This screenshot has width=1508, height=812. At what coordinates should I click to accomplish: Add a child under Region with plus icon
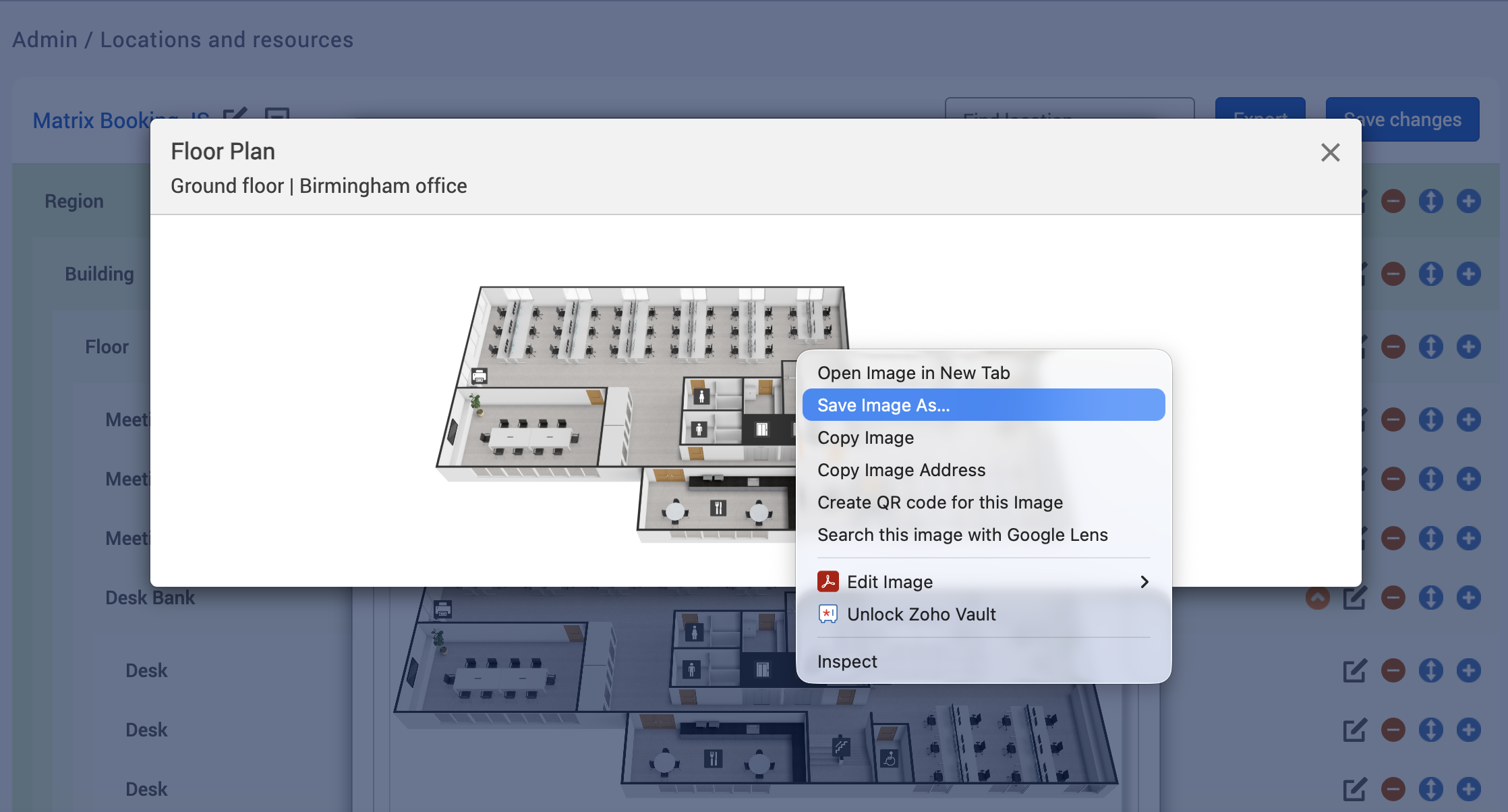pos(1469,201)
